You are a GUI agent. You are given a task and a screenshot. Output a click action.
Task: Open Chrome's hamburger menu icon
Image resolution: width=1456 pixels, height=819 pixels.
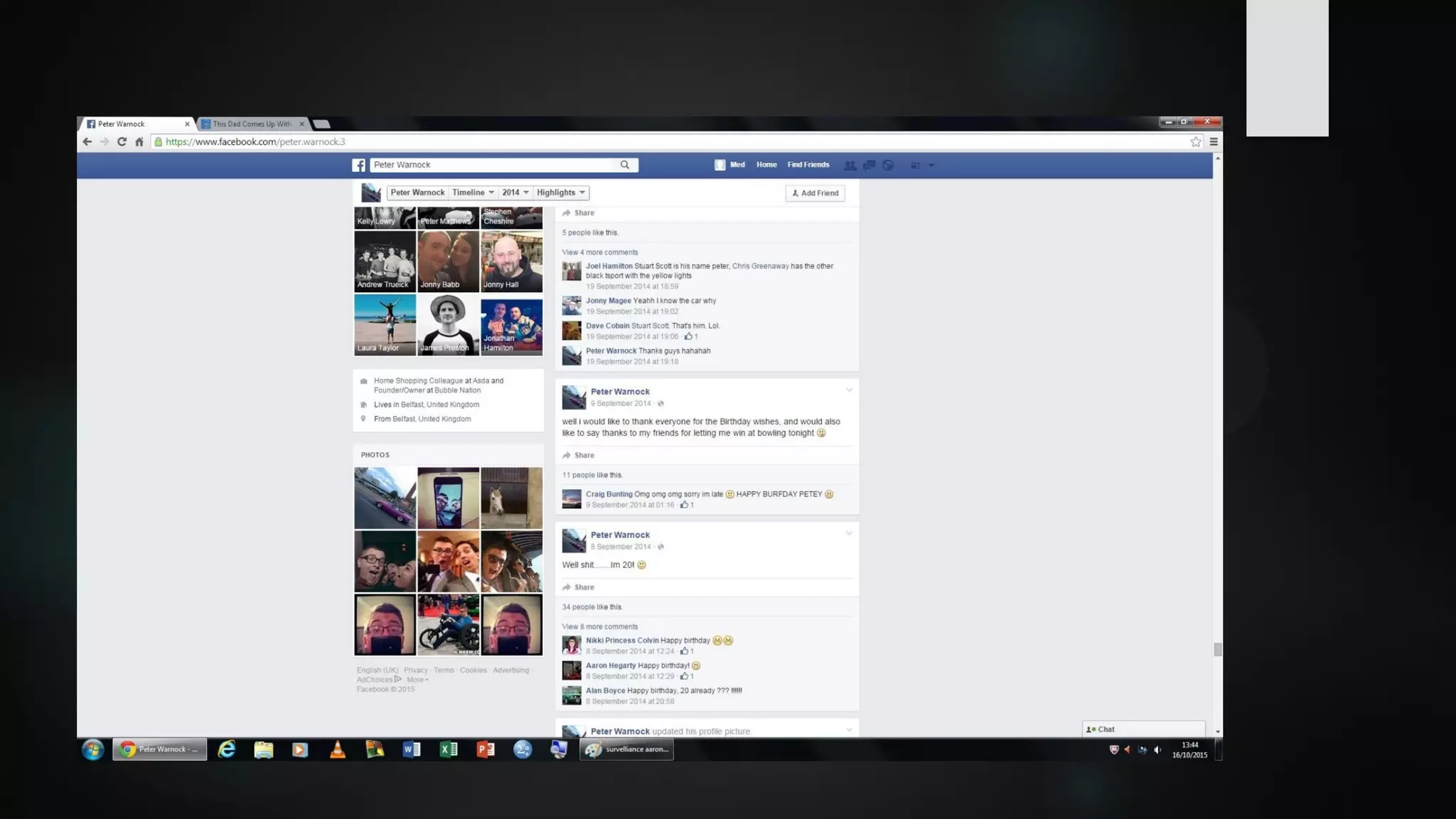point(1214,142)
